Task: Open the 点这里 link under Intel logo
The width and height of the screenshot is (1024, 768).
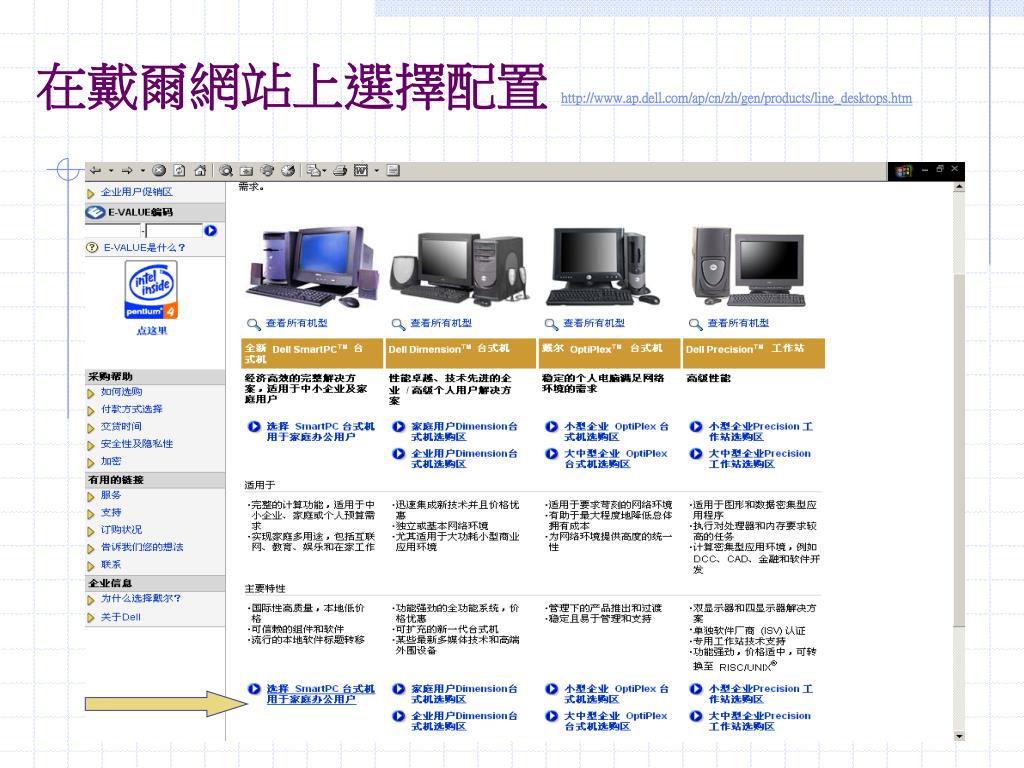Action: [x=152, y=330]
